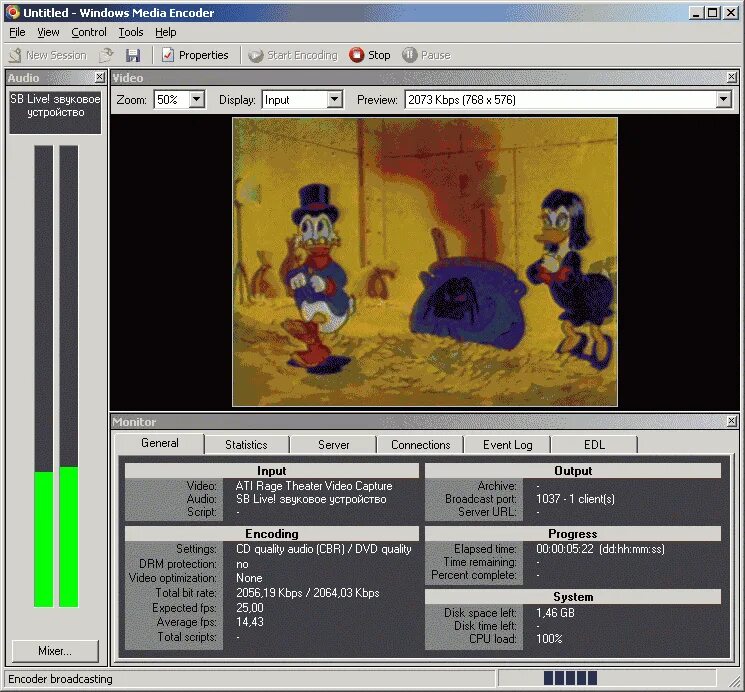The width and height of the screenshot is (745, 692).
Task: Open the Connections tab
Action: click(x=420, y=445)
